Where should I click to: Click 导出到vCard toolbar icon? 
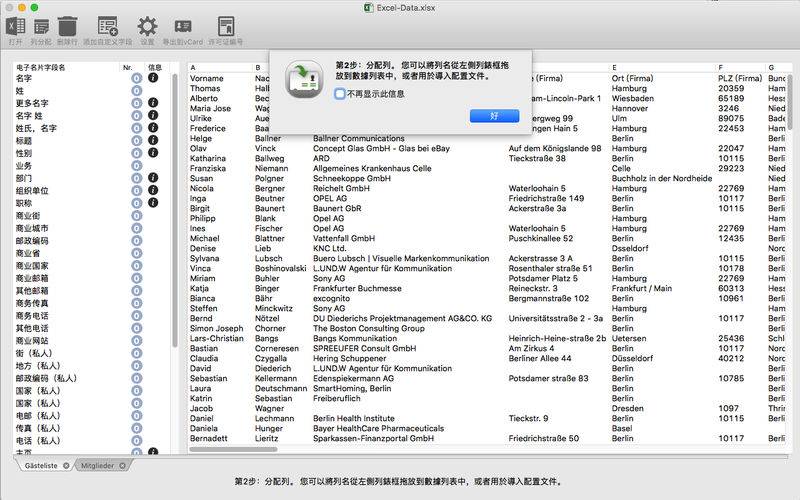(x=183, y=26)
